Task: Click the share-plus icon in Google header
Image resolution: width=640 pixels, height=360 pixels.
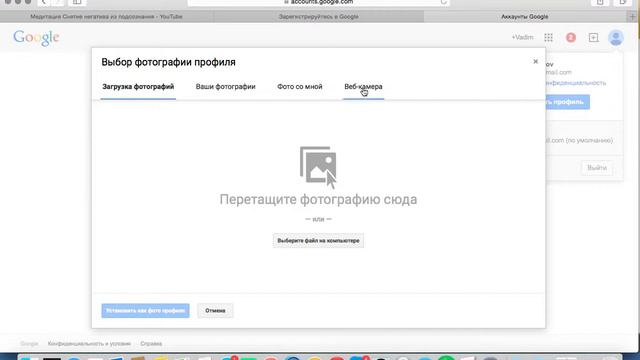Action: 593,38
